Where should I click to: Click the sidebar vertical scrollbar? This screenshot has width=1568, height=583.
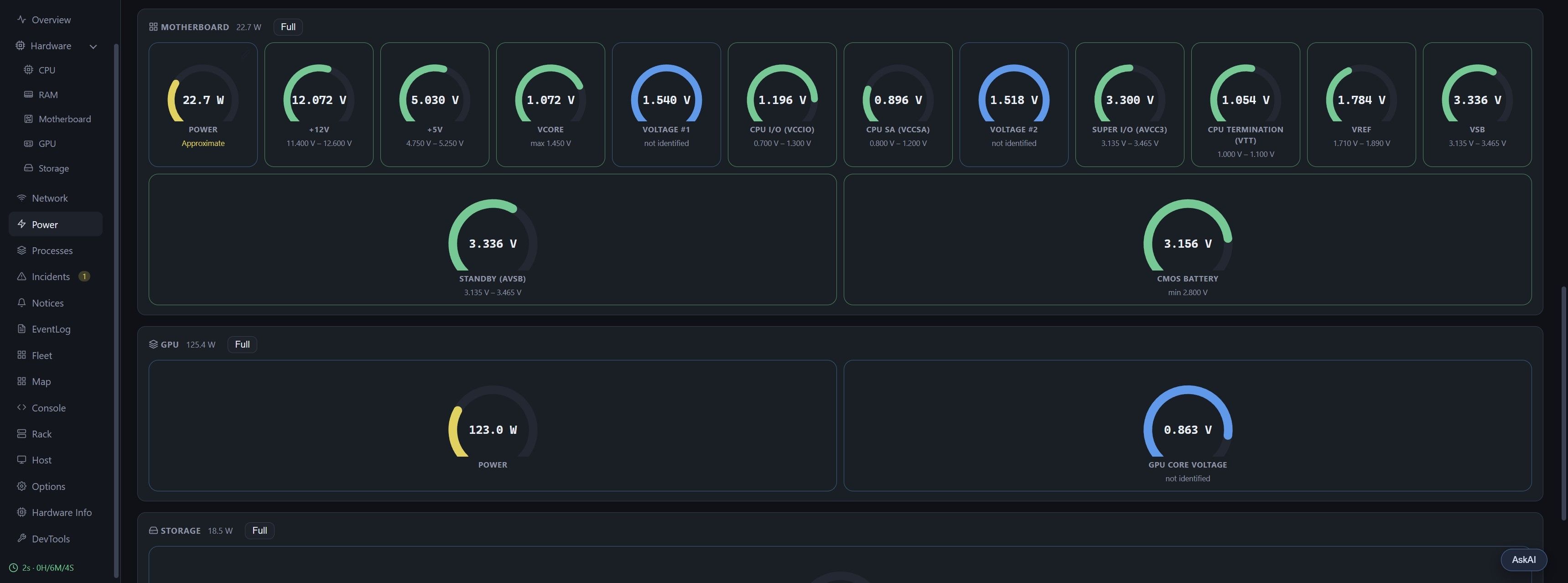point(116,310)
